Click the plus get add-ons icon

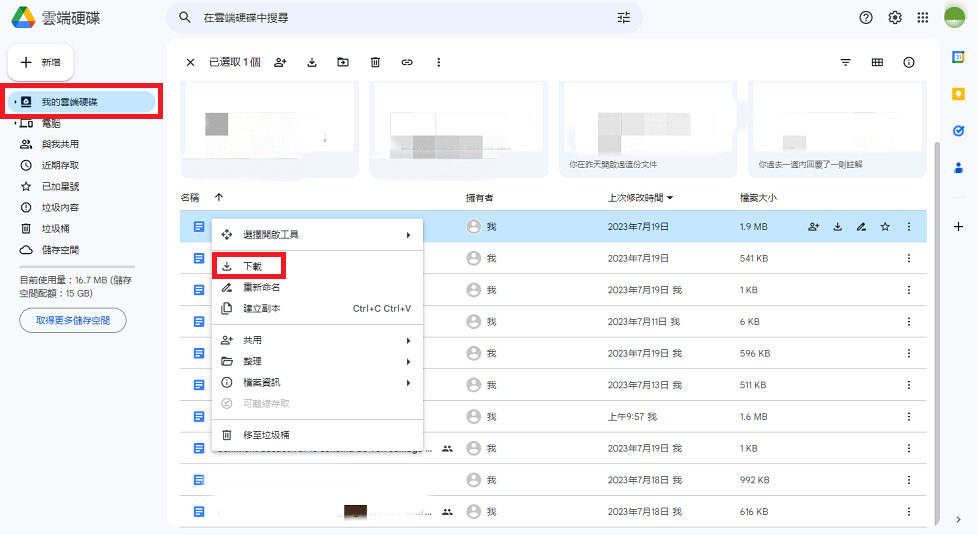click(959, 226)
